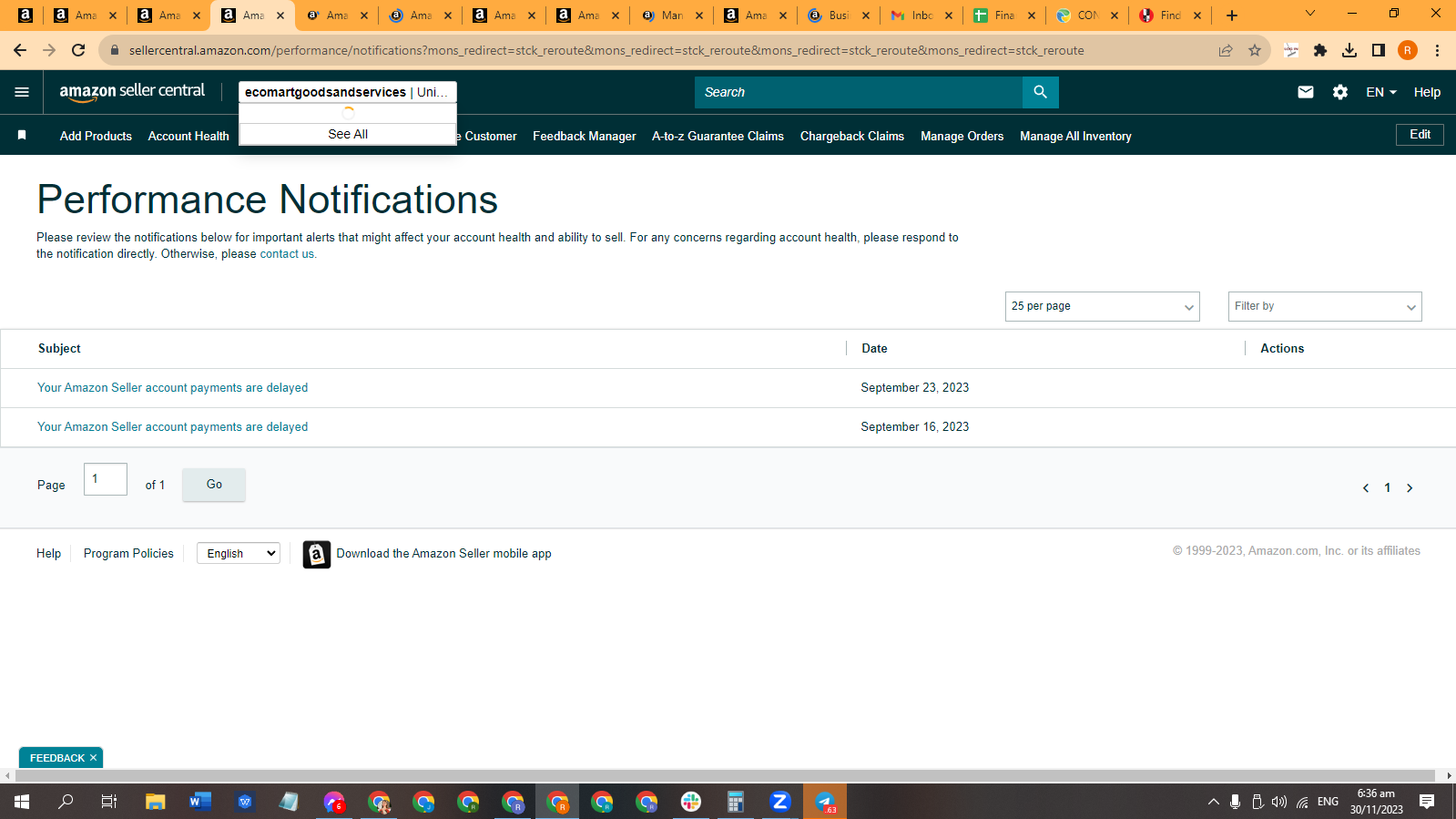Click the Go page button
Screen dimensions: 1456x819
[x=214, y=485]
